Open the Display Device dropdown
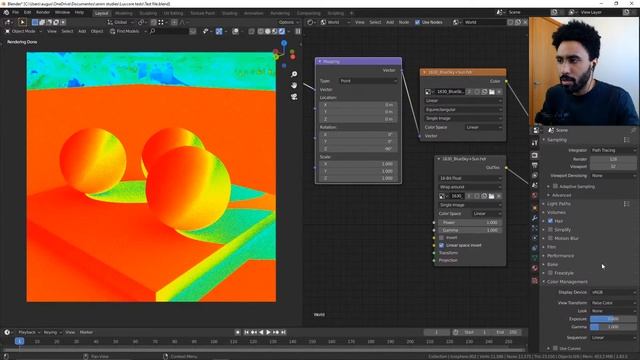The height and width of the screenshot is (360, 640). pos(613,292)
